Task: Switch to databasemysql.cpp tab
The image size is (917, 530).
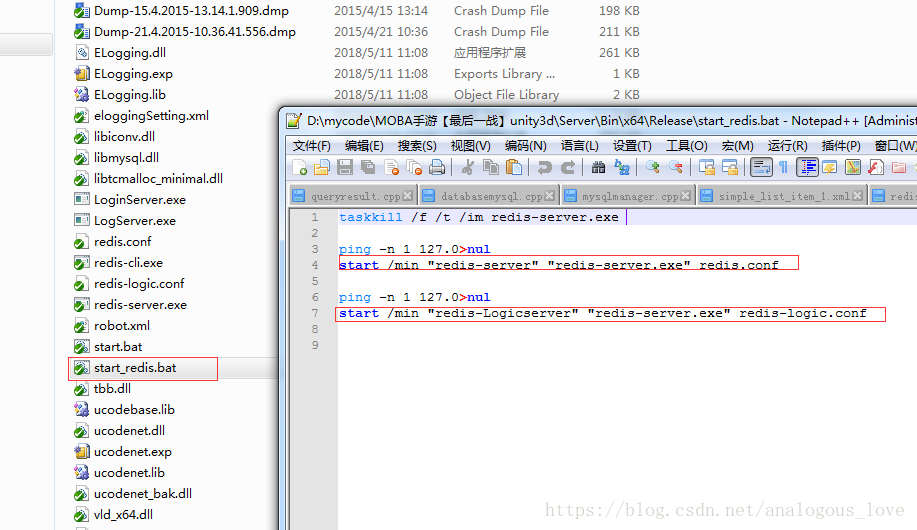Action: coord(488,196)
